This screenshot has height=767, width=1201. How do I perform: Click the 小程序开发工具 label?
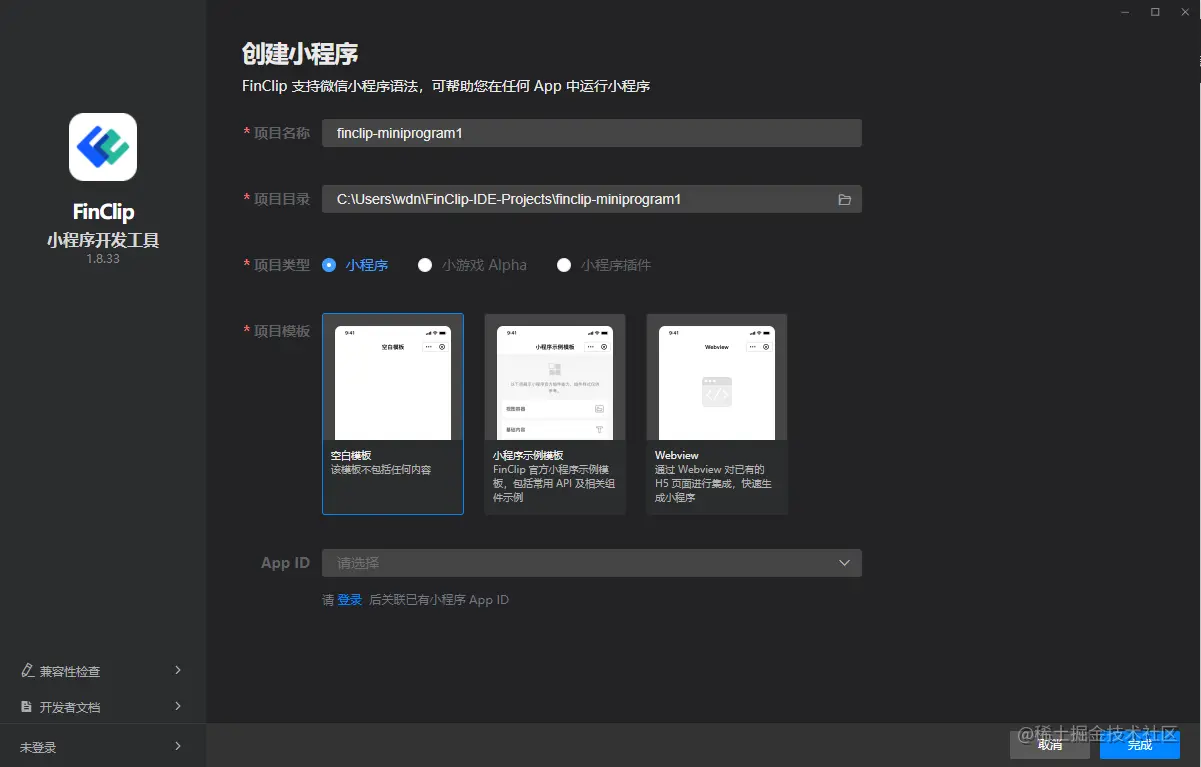(103, 240)
